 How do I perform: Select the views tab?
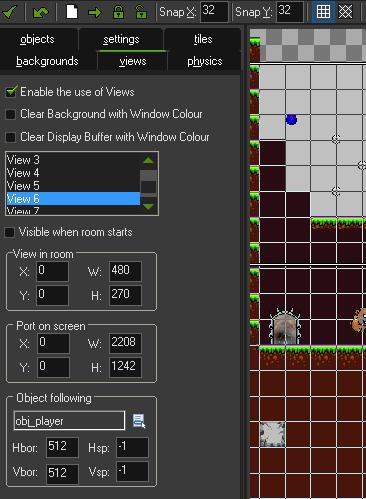tap(133, 61)
